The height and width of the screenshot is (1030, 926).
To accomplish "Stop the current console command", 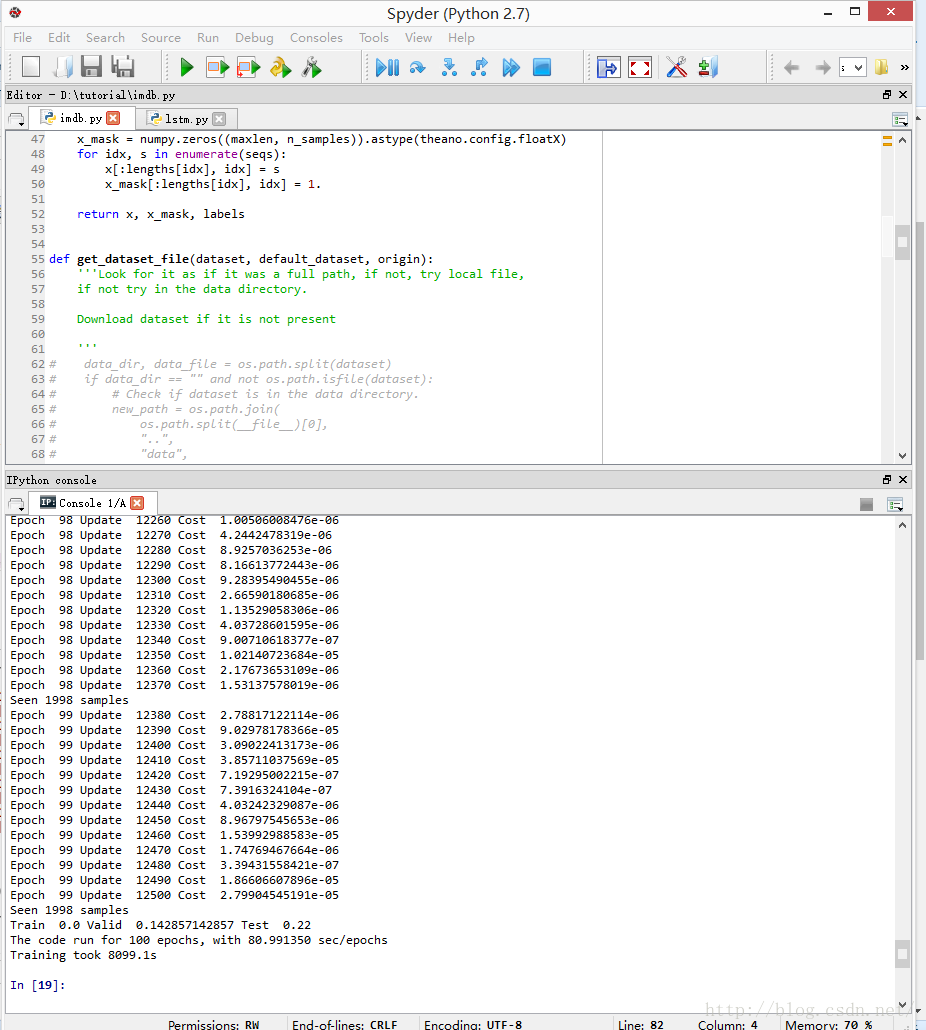I will click(866, 504).
